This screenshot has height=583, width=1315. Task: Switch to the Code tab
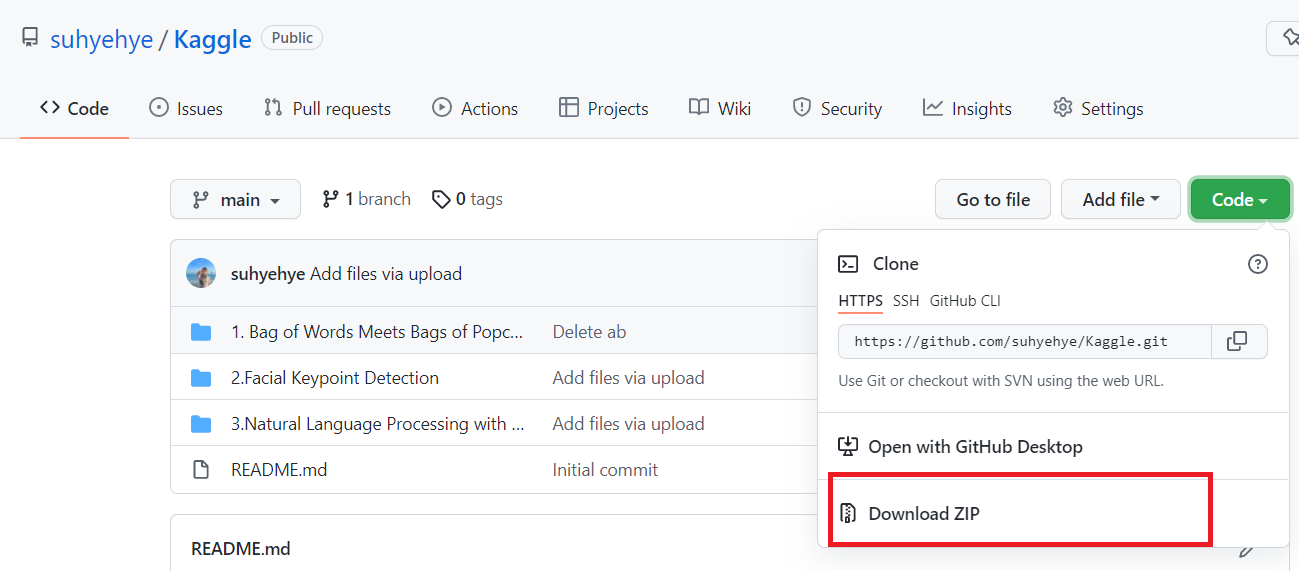pos(74,108)
